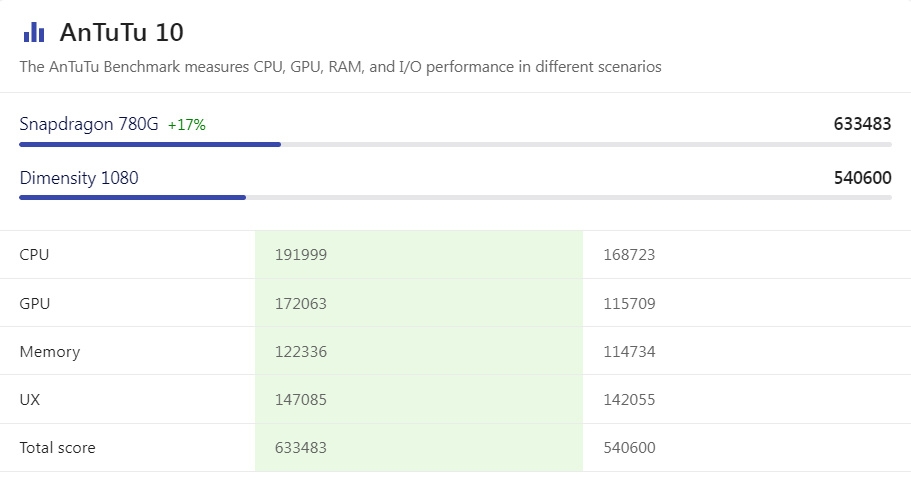Select the Total score row label

[58, 448]
